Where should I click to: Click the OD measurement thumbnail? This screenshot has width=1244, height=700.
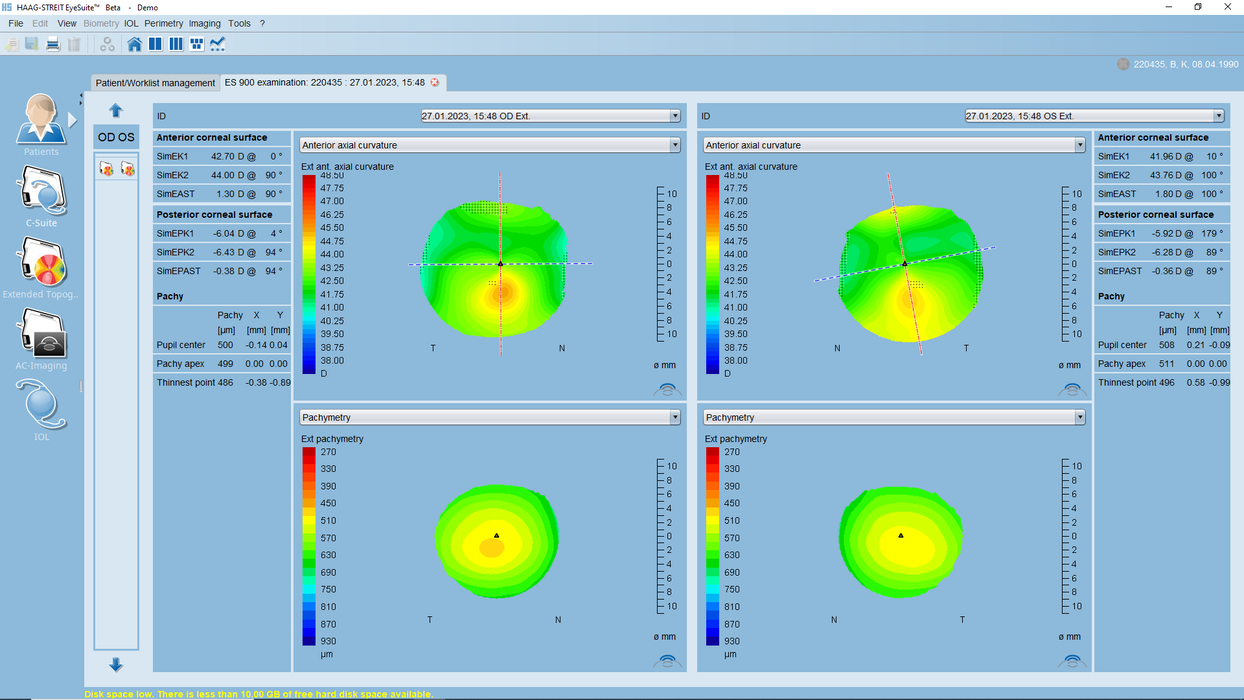106,169
